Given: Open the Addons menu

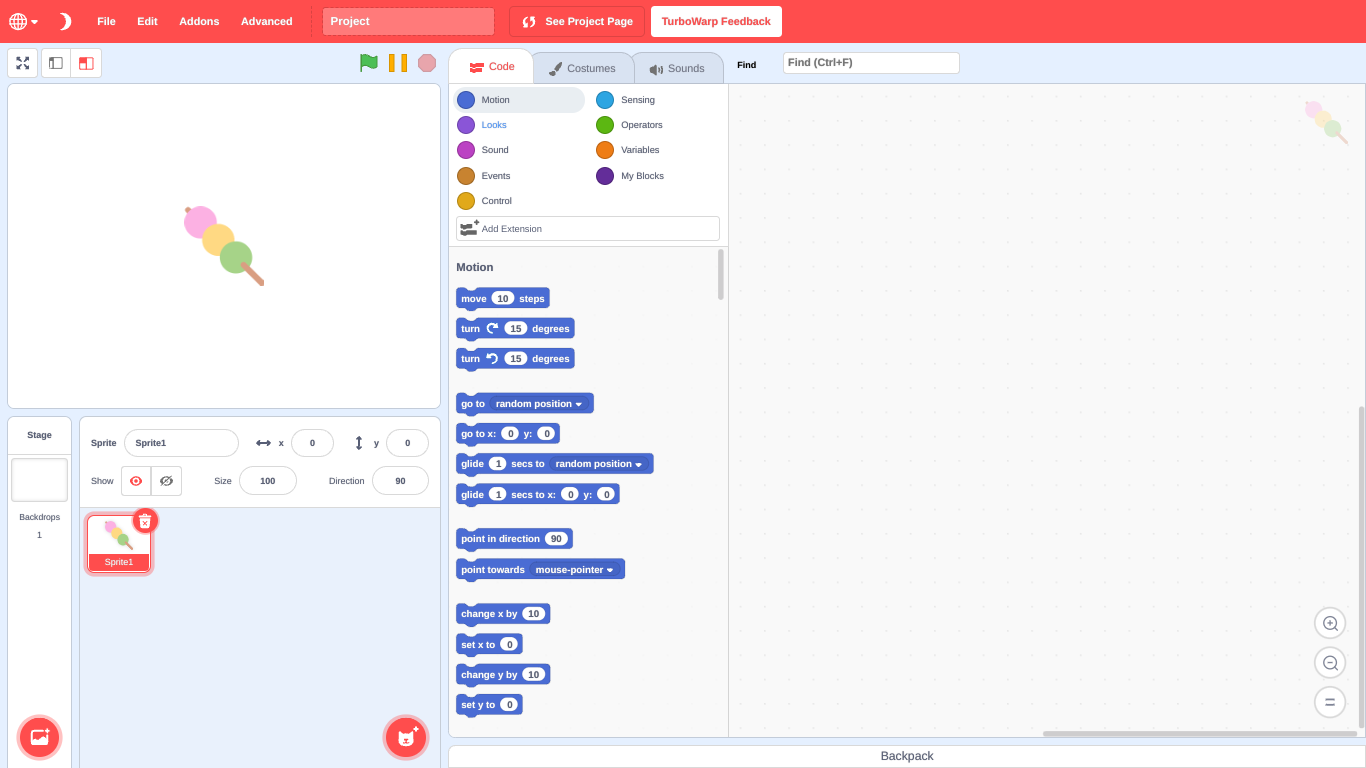Looking at the screenshot, I should 199,21.
